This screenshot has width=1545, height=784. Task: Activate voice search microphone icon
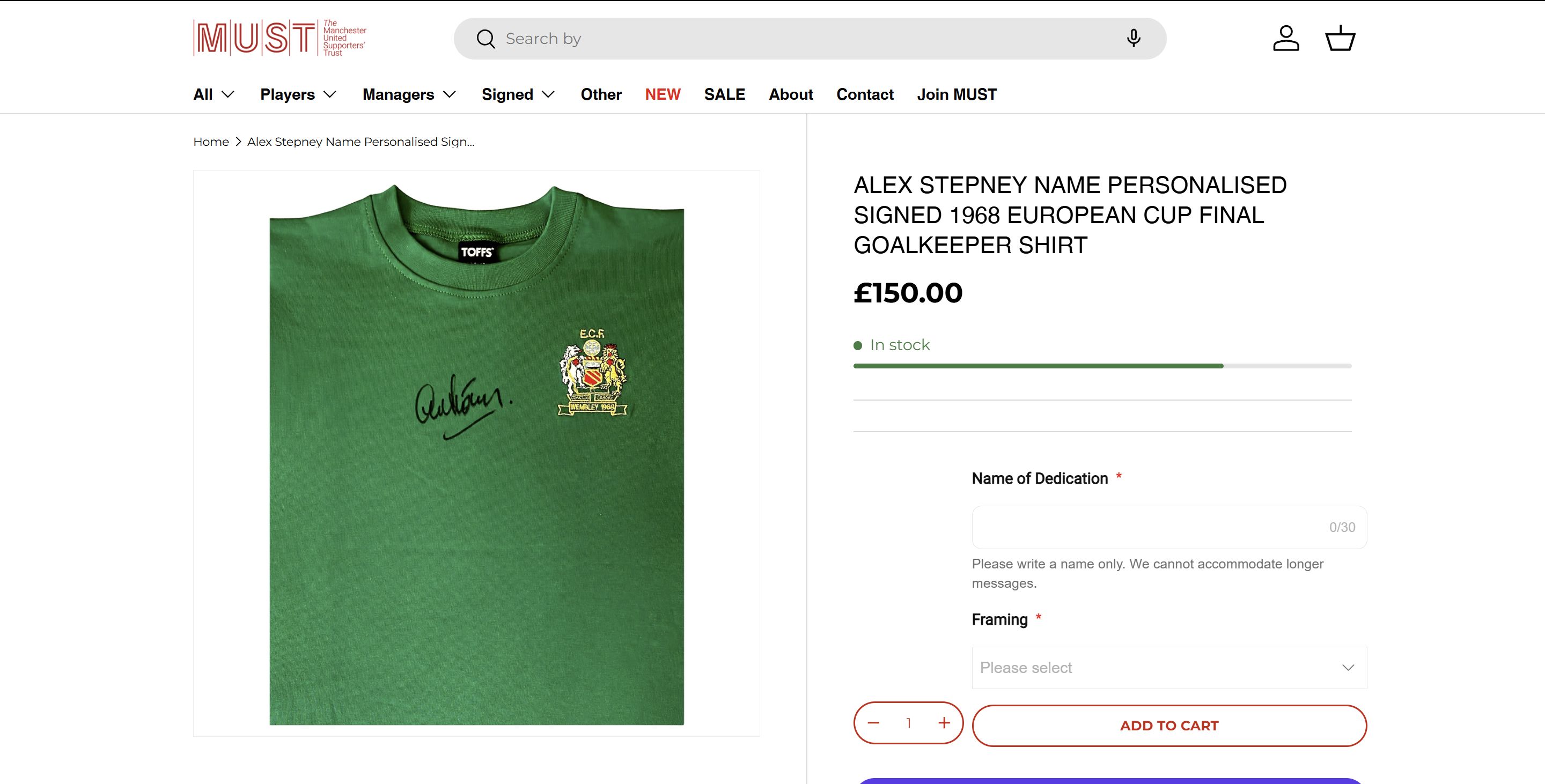1133,39
